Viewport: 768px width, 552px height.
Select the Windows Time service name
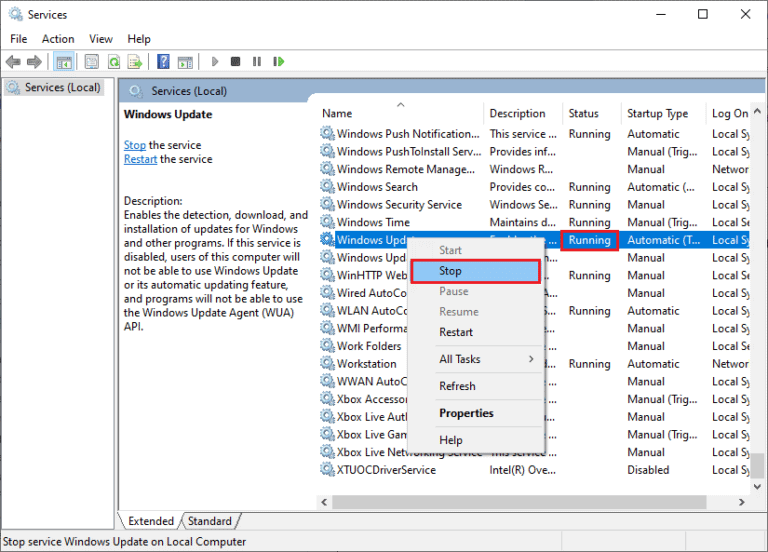tap(373, 222)
